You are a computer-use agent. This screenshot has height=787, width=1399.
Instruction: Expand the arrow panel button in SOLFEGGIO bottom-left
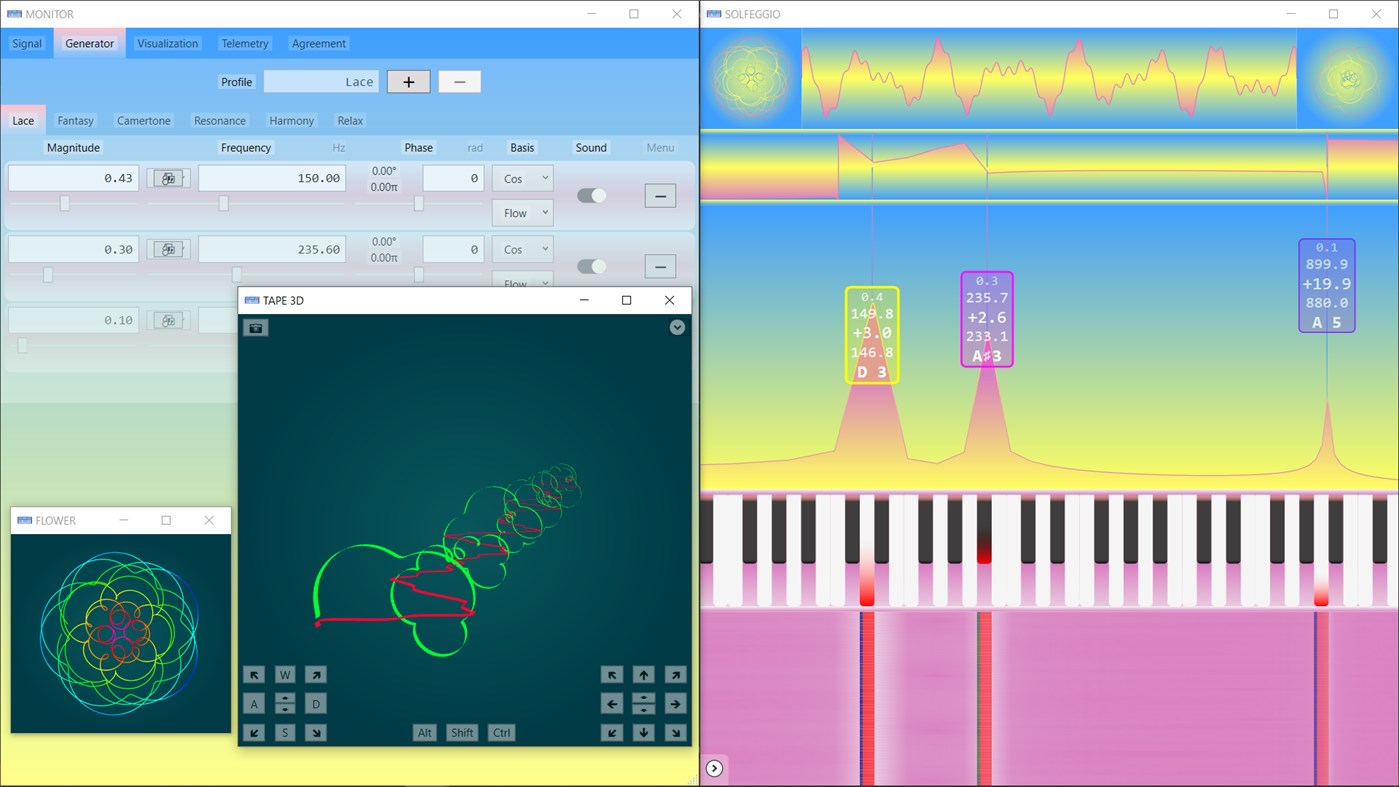coord(714,768)
